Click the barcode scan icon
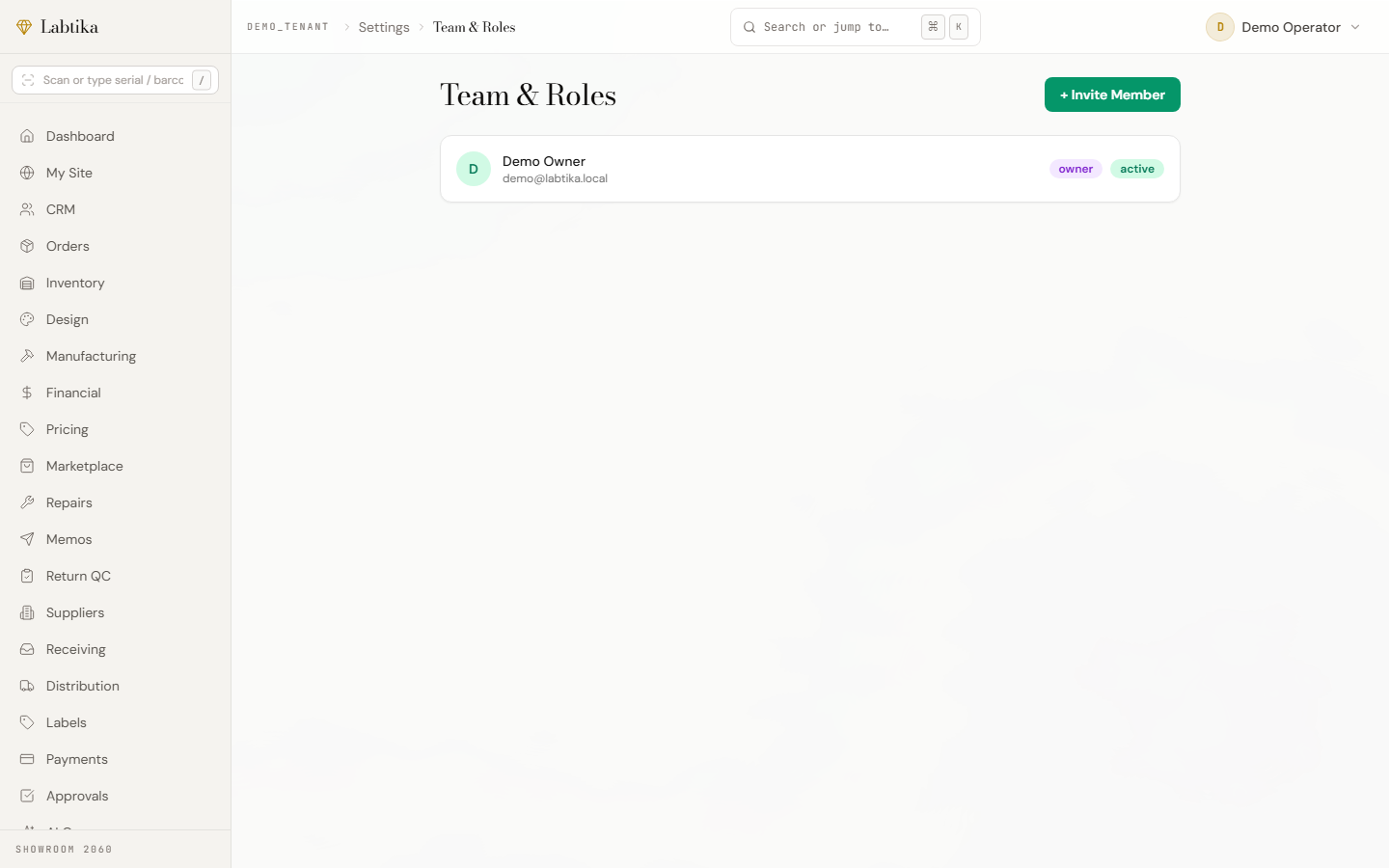Viewport: 1389px width, 868px height. coord(28,80)
